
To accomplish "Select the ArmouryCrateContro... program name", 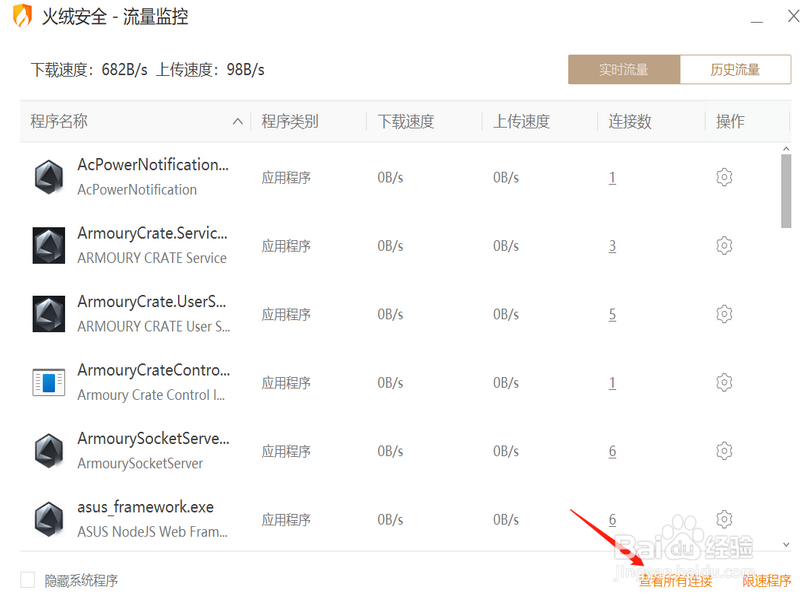I will pyautogui.click(x=154, y=370).
